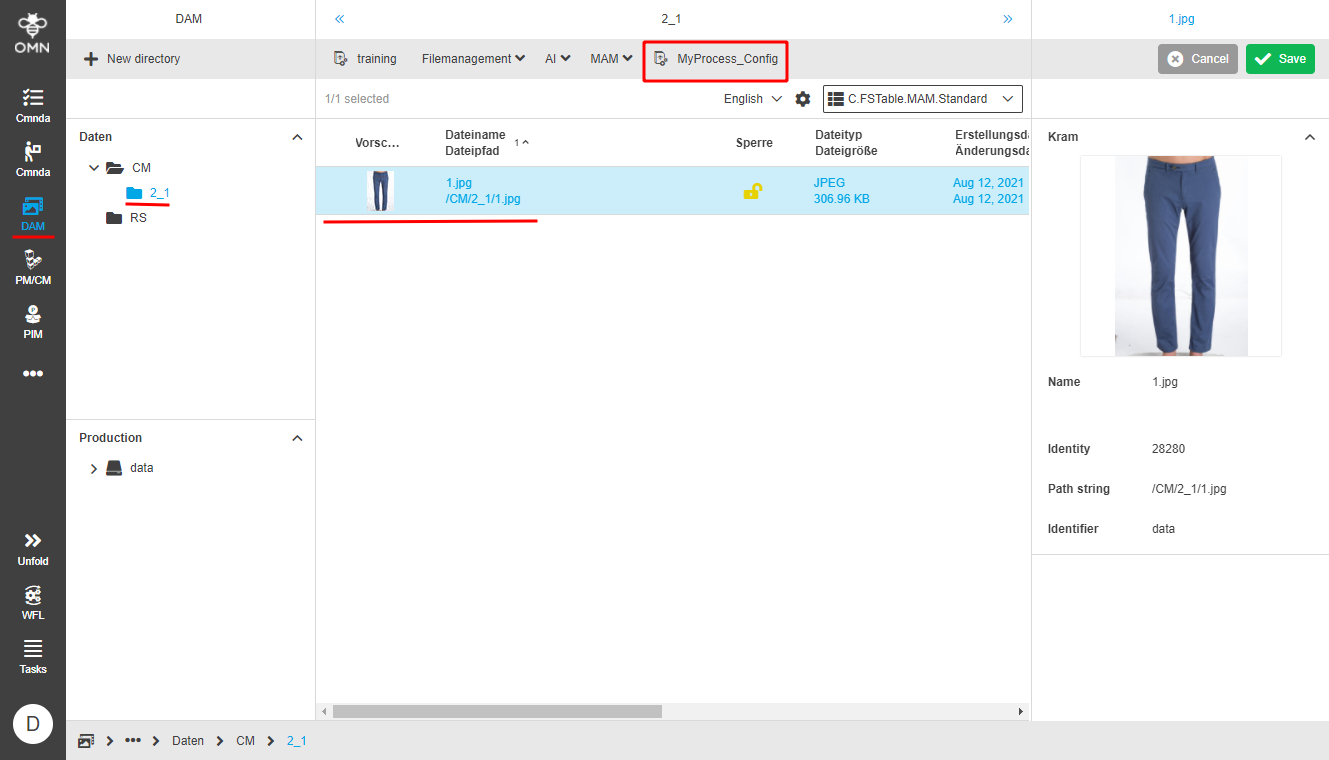Screen dimensions: 1329x760
Task: Click the 2_1 blue folder icon
Action: (x=134, y=192)
